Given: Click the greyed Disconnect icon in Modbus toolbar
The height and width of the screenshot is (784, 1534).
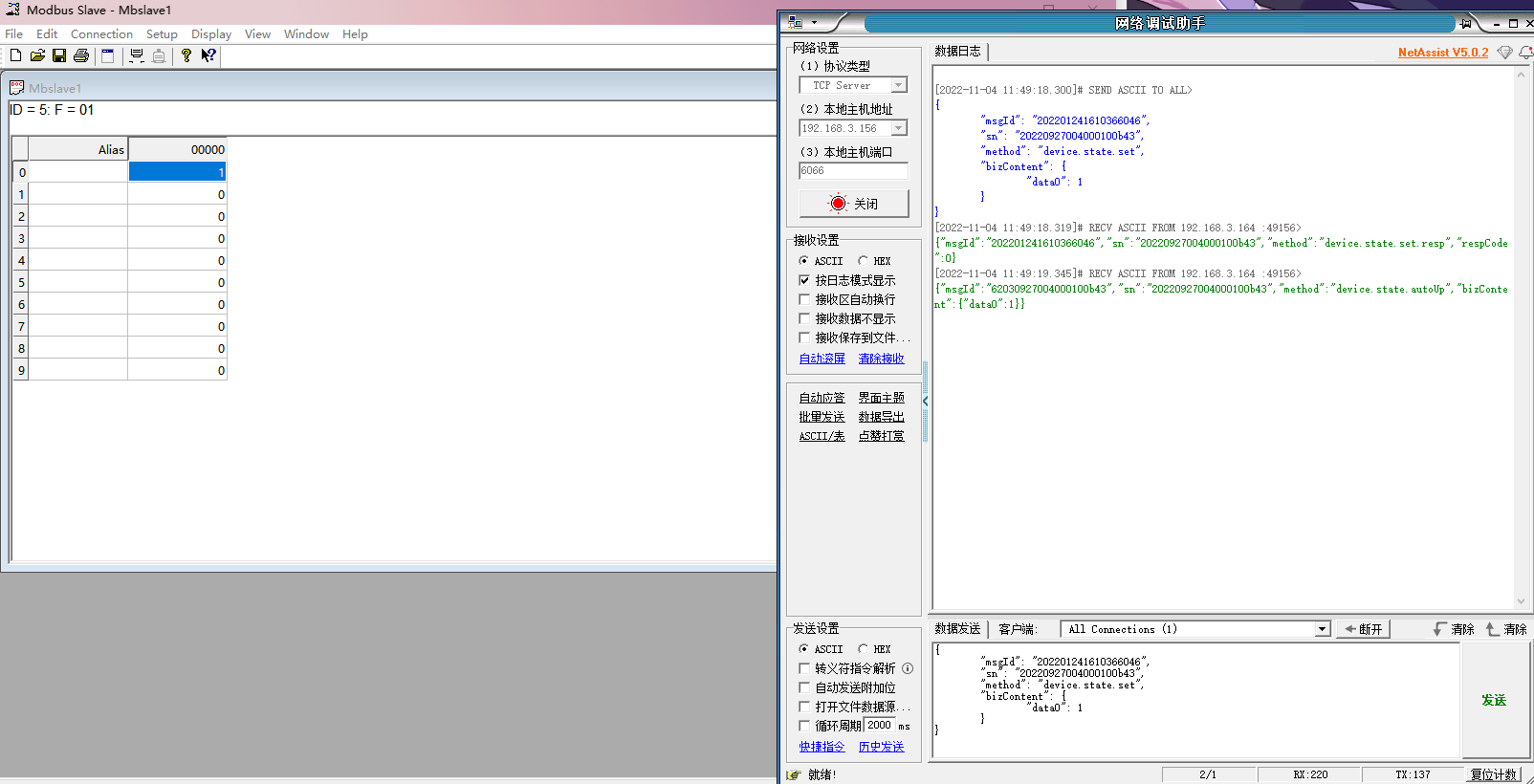Looking at the screenshot, I should (159, 55).
